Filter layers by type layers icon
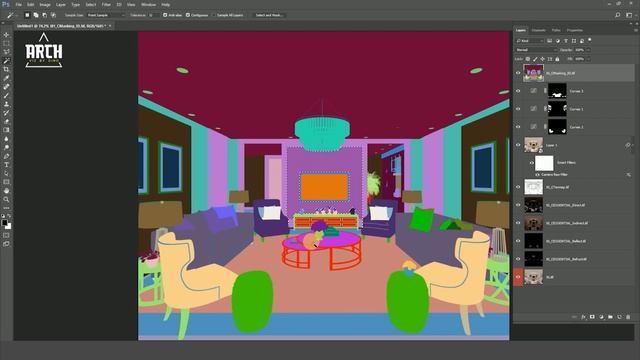 point(566,41)
